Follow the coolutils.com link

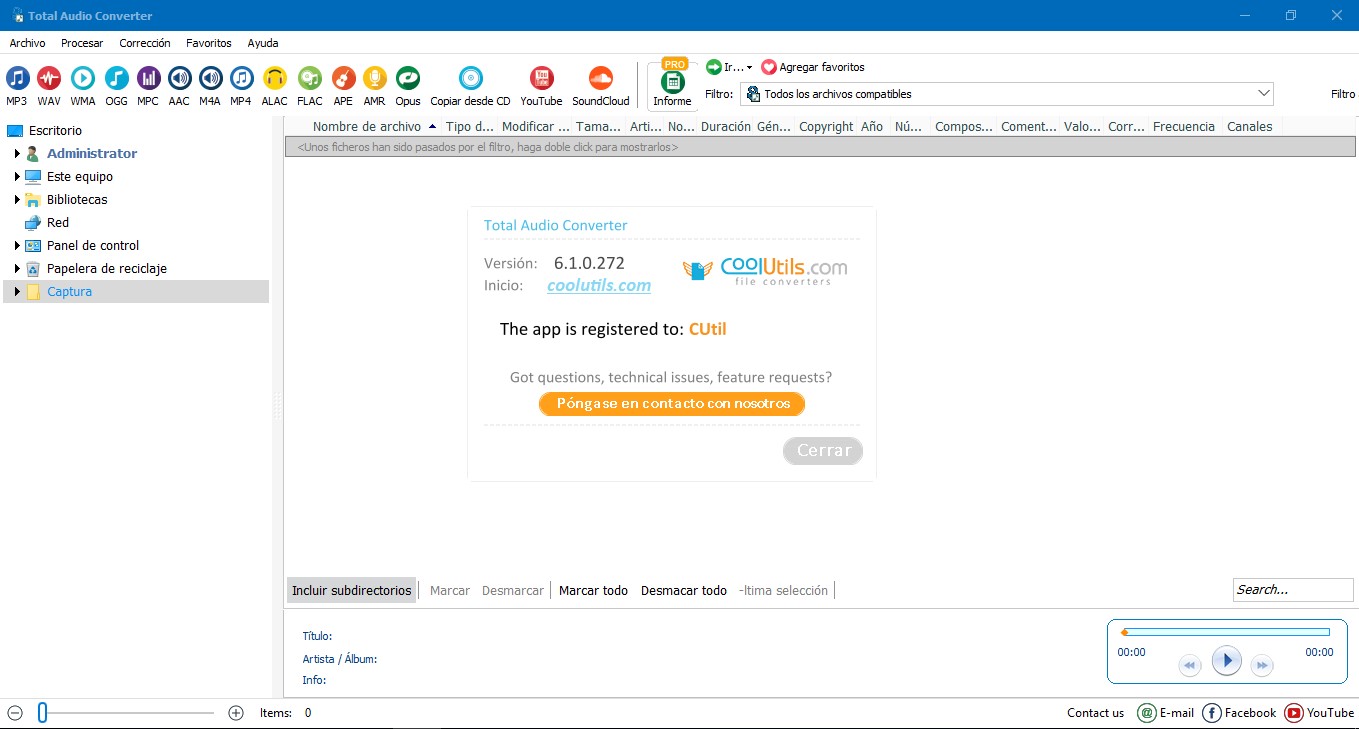click(x=598, y=286)
